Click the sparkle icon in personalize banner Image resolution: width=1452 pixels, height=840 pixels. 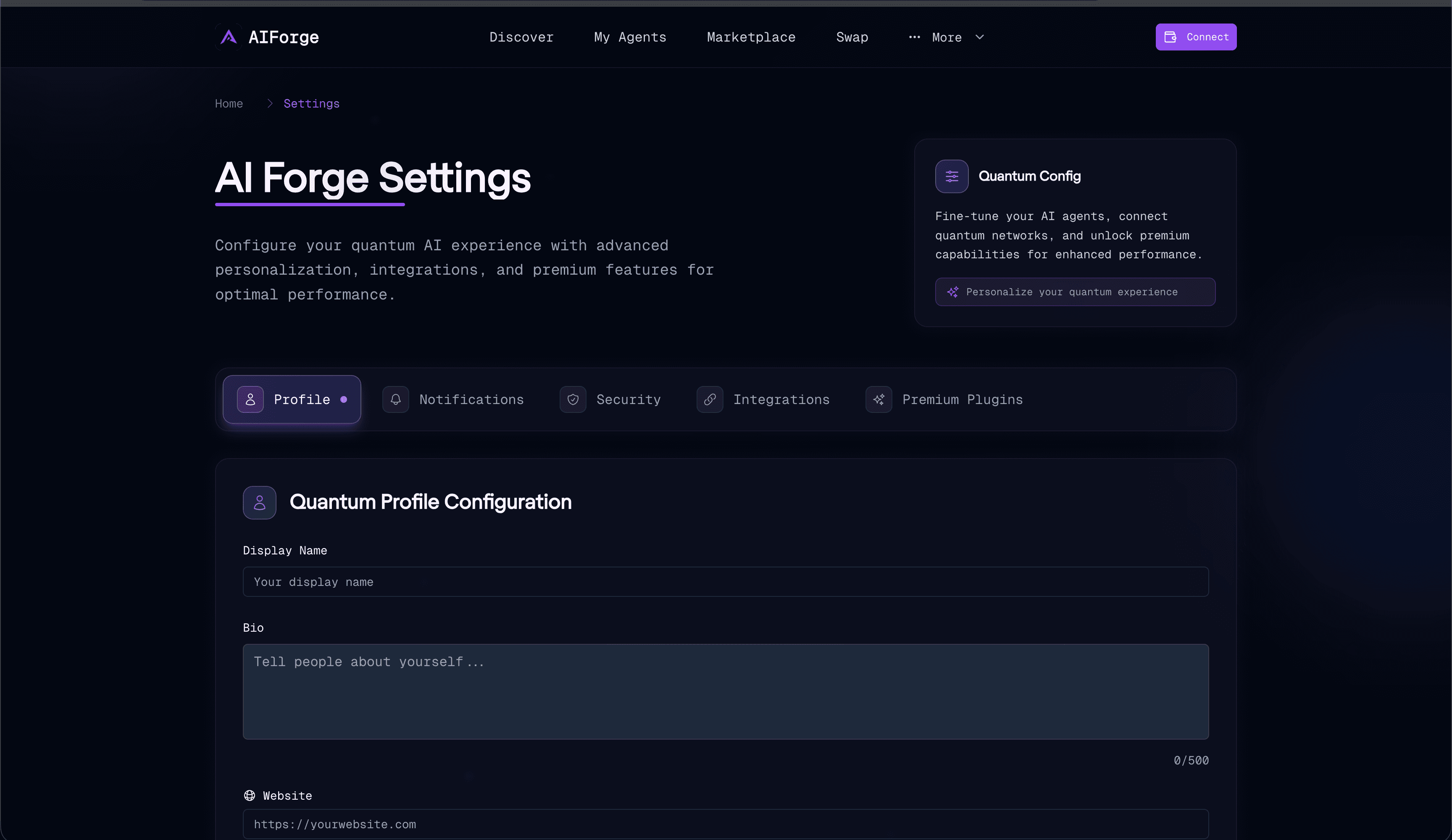tap(952, 292)
